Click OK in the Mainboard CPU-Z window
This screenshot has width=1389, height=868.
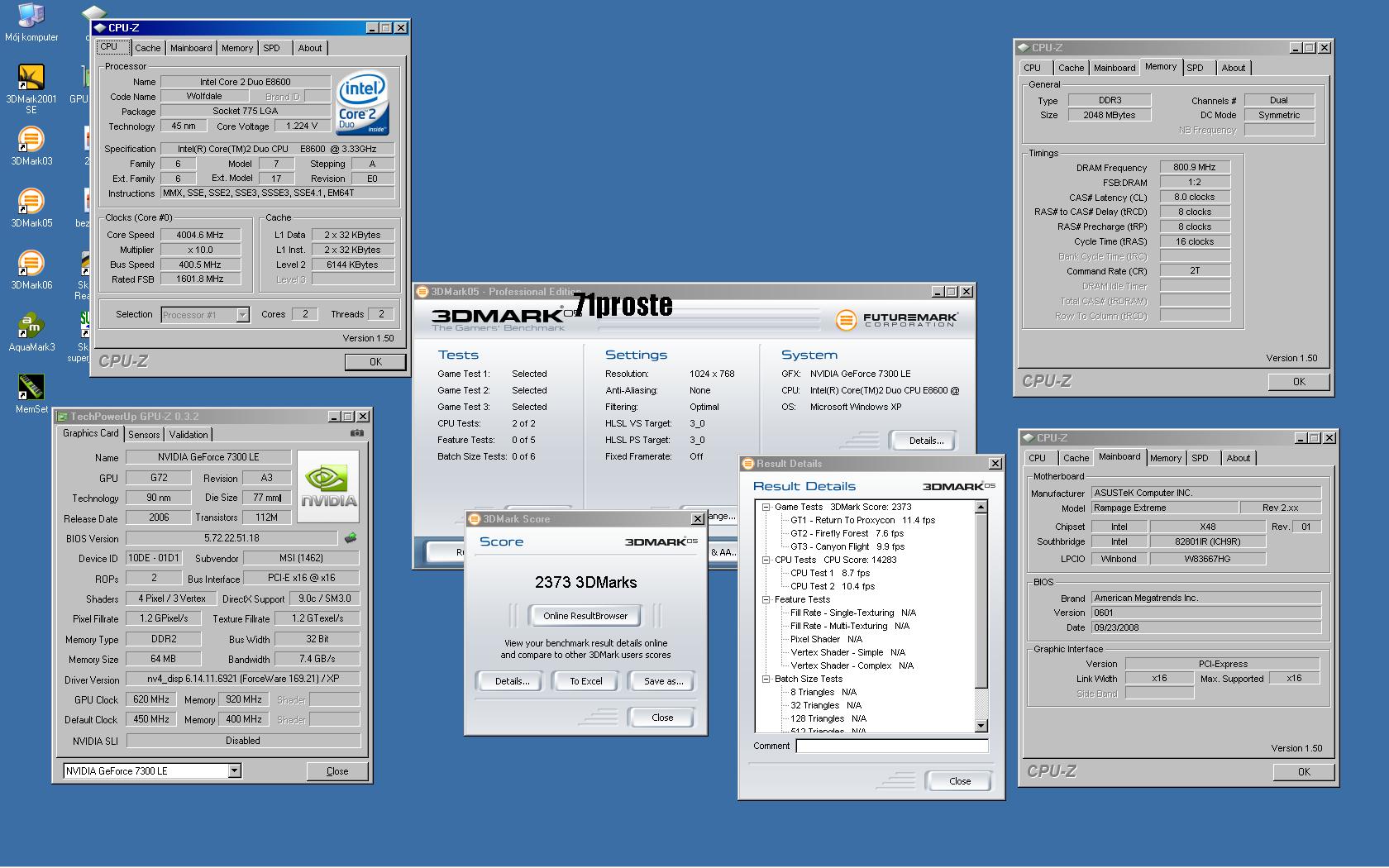pos(1304,772)
